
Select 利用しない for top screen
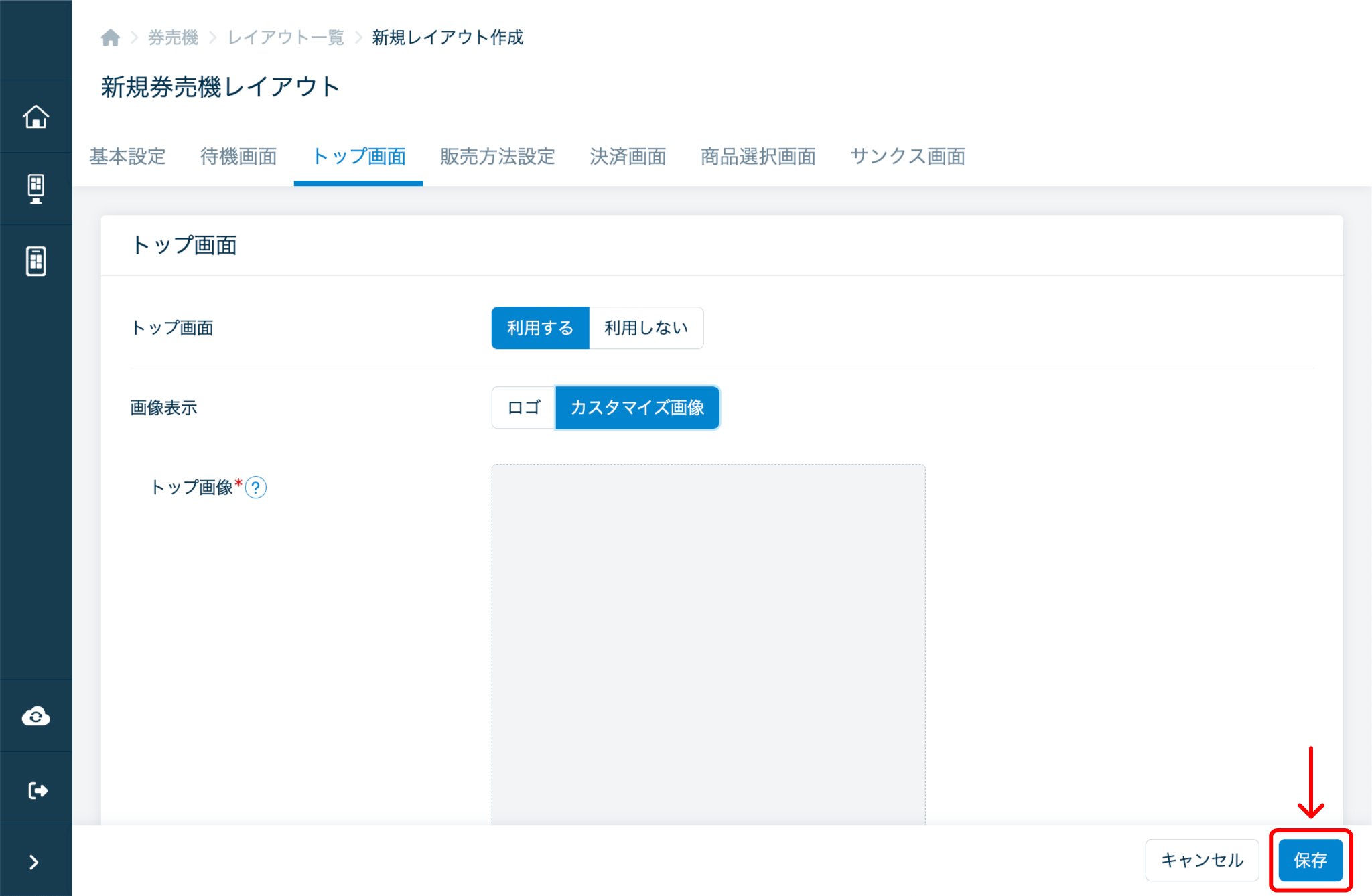click(x=646, y=328)
